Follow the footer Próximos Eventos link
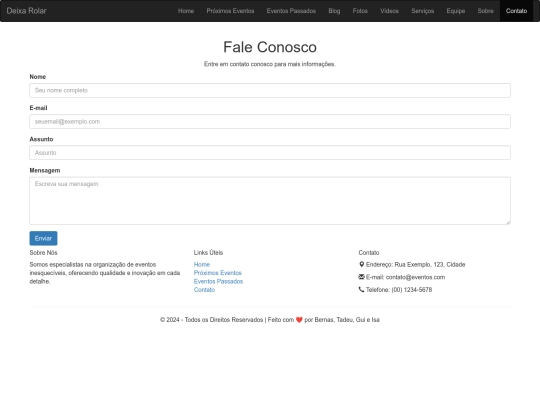Image resolution: width=540 pixels, height=405 pixels. pyautogui.click(x=218, y=273)
